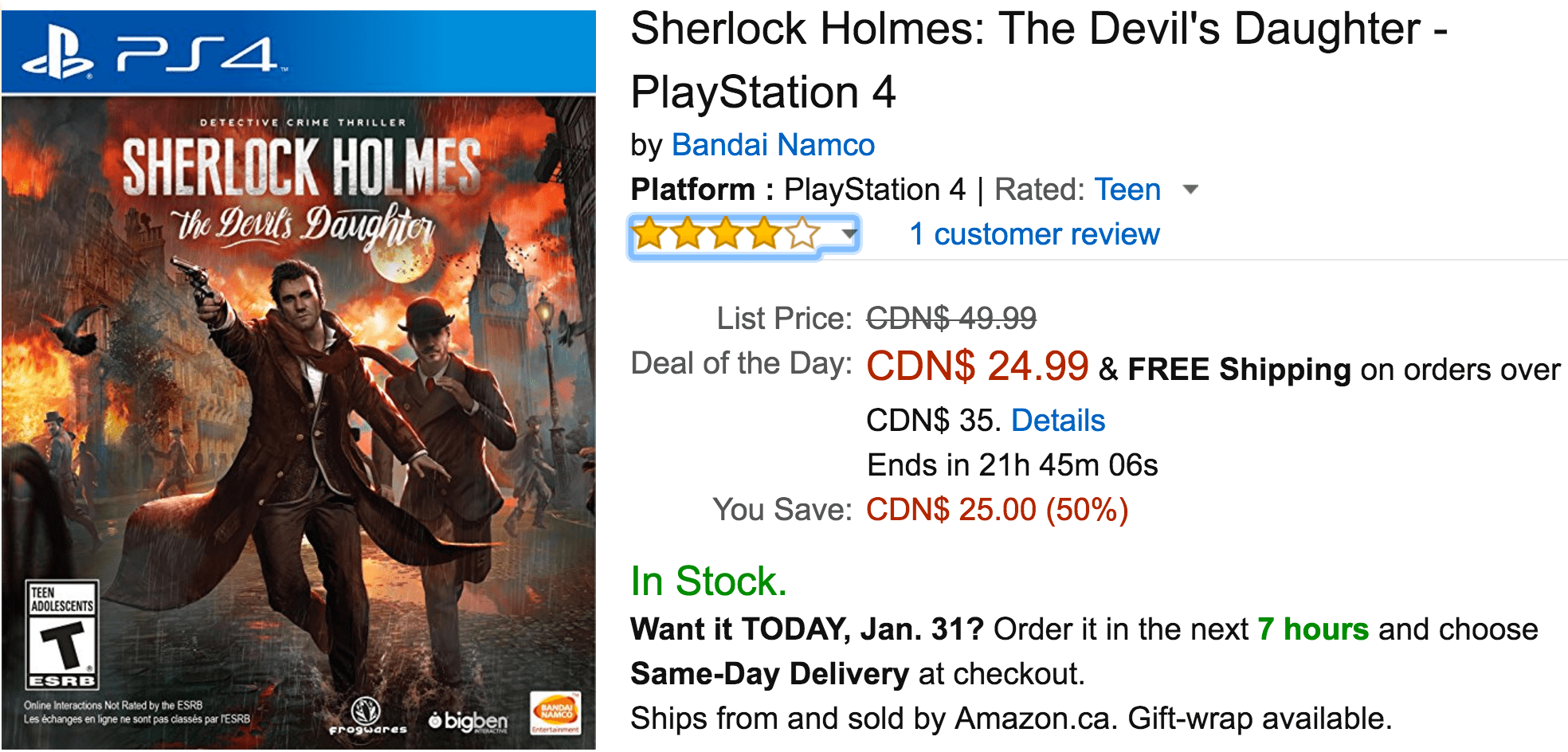Open the dropdown arrow next to Teen
Image resolution: width=1568 pixels, height=752 pixels.
pyautogui.click(x=1190, y=190)
